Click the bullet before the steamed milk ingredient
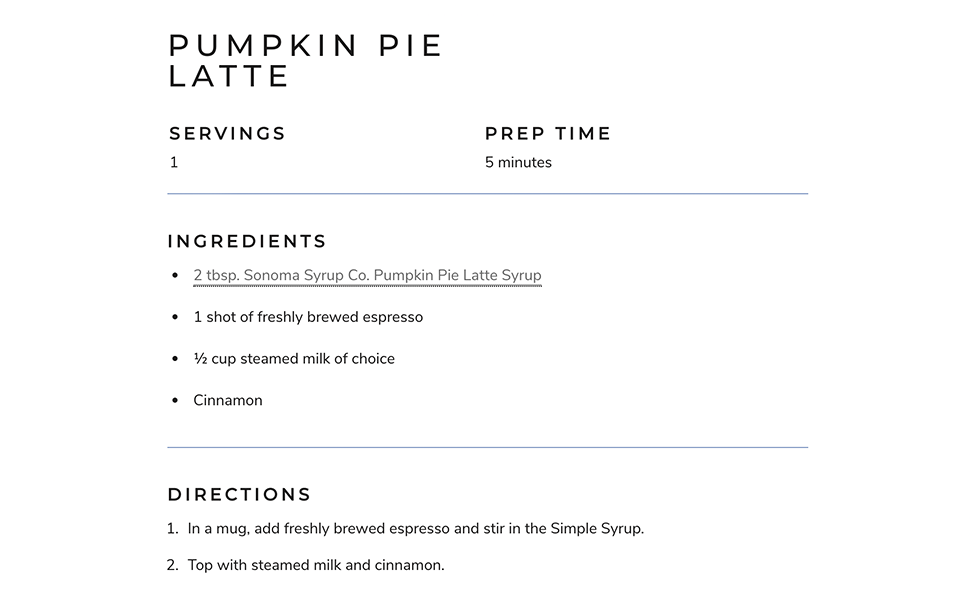This screenshot has width=970, height=600. coord(175,359)
